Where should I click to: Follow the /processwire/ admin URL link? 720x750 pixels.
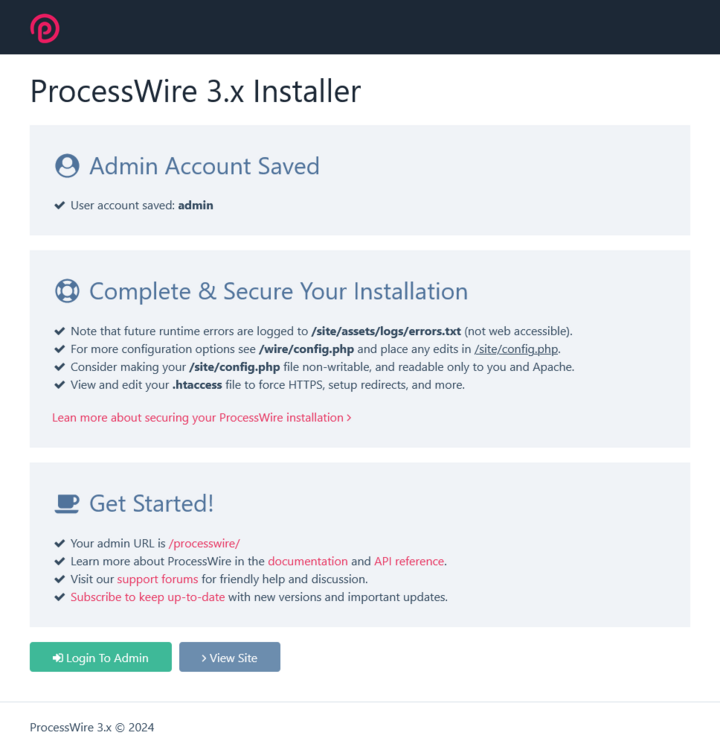tap(204, 544)
